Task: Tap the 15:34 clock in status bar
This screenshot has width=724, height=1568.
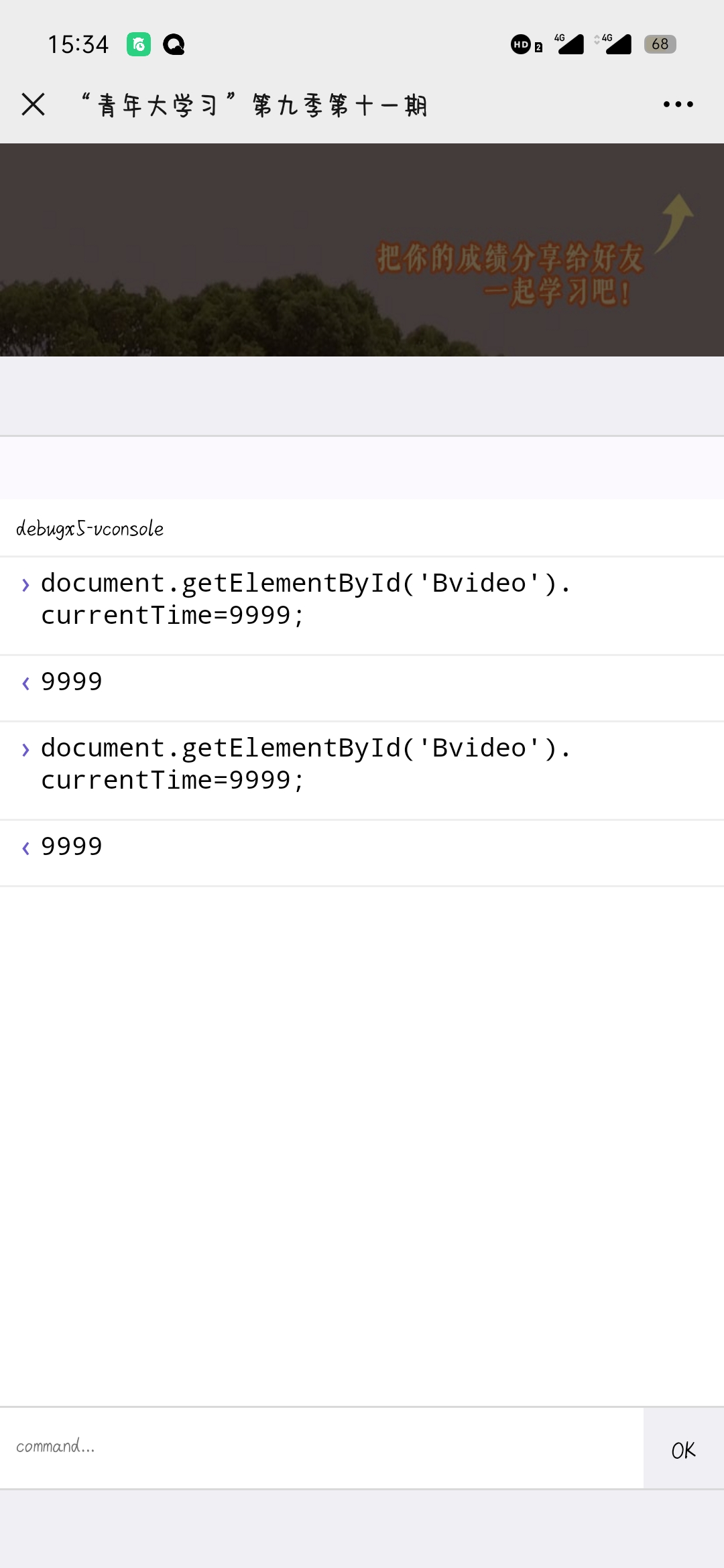Action: coord(78,45)
